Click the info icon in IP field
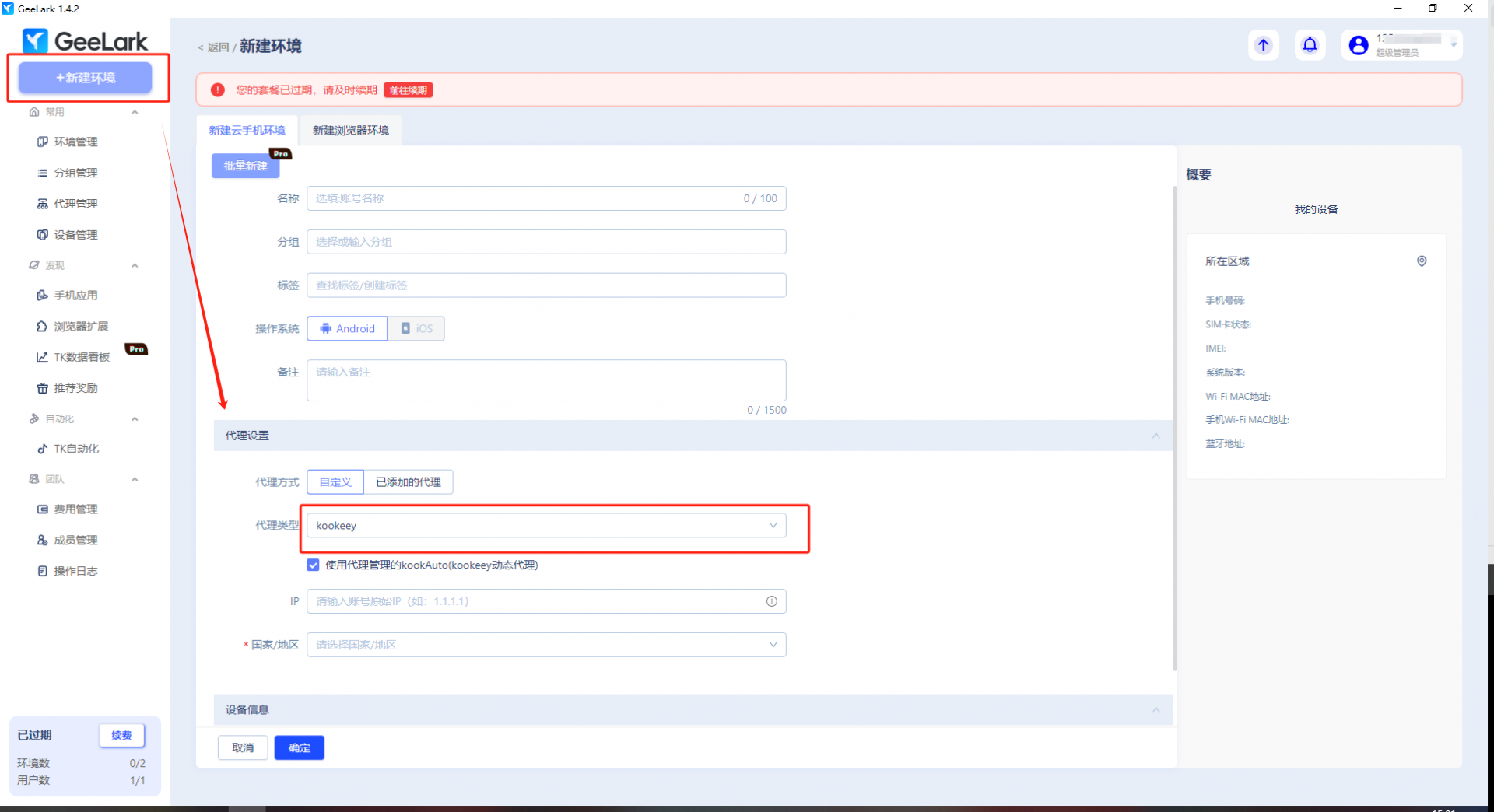The height and width of the screenshot is (812, 1494). coord(771,601)
